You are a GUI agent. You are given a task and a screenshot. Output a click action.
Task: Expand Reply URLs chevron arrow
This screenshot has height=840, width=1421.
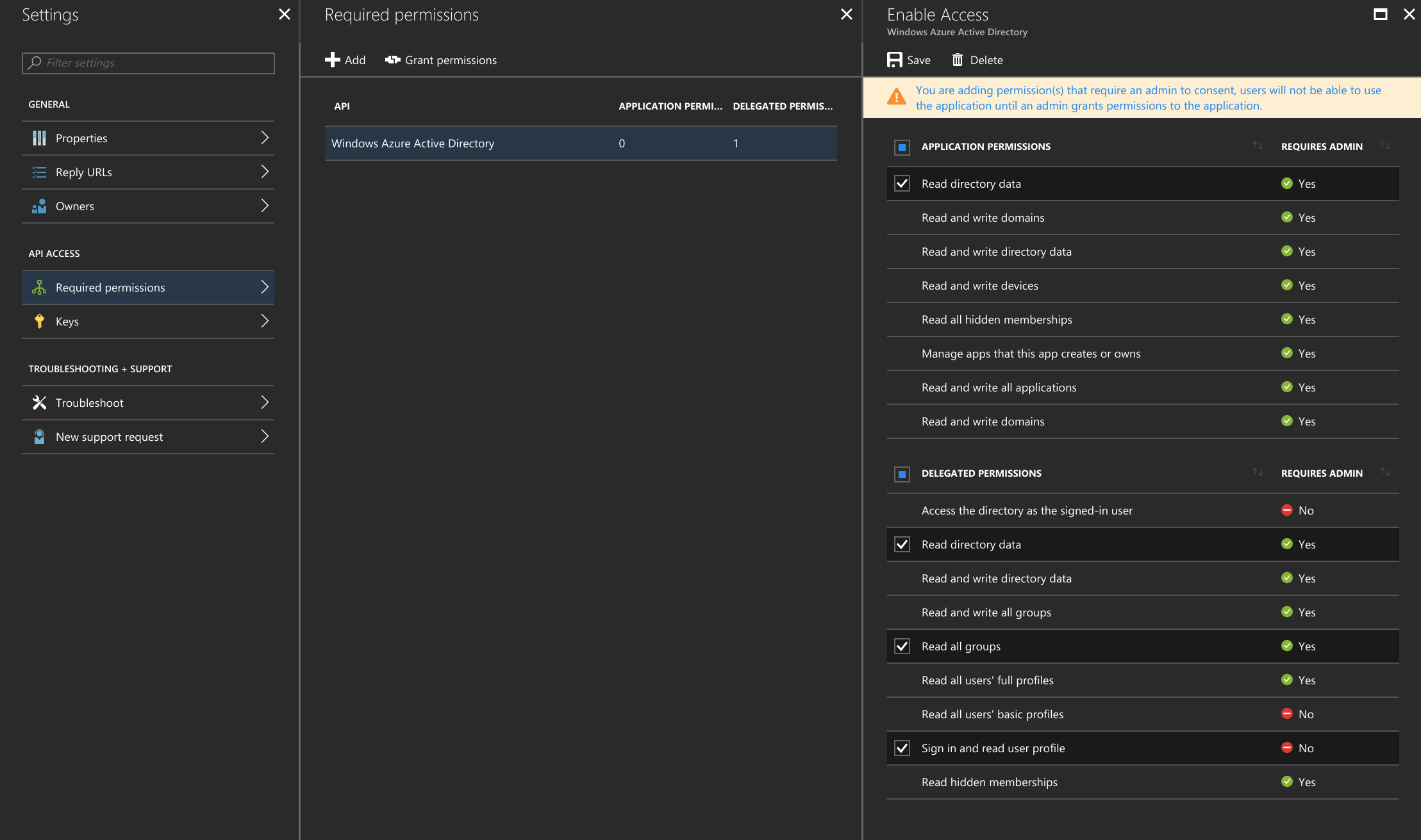click(x=265, y=172)
